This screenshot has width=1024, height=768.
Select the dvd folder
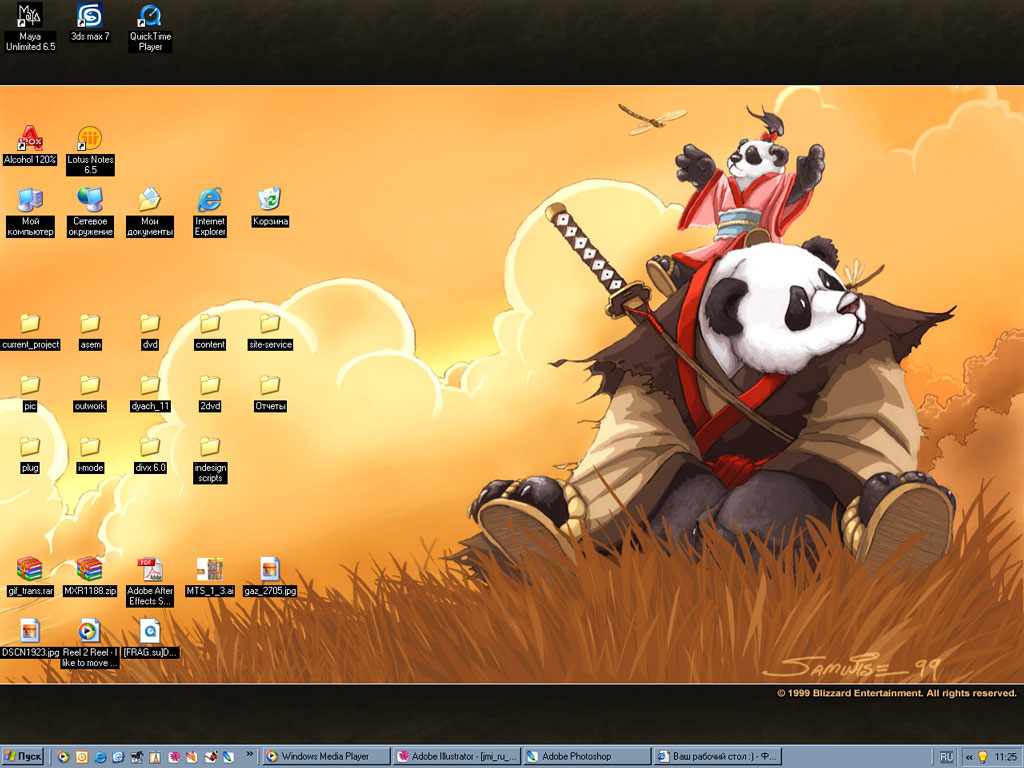pyautogui.click(x=150, y=332)
